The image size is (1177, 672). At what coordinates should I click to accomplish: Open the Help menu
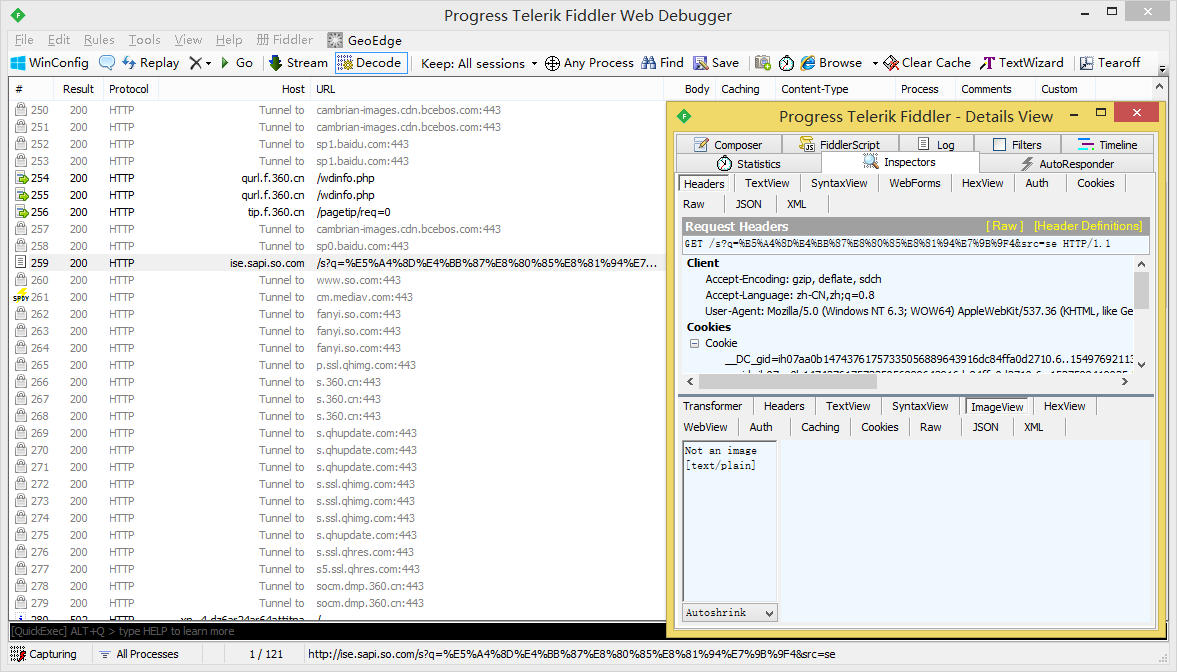coord(229,40)
